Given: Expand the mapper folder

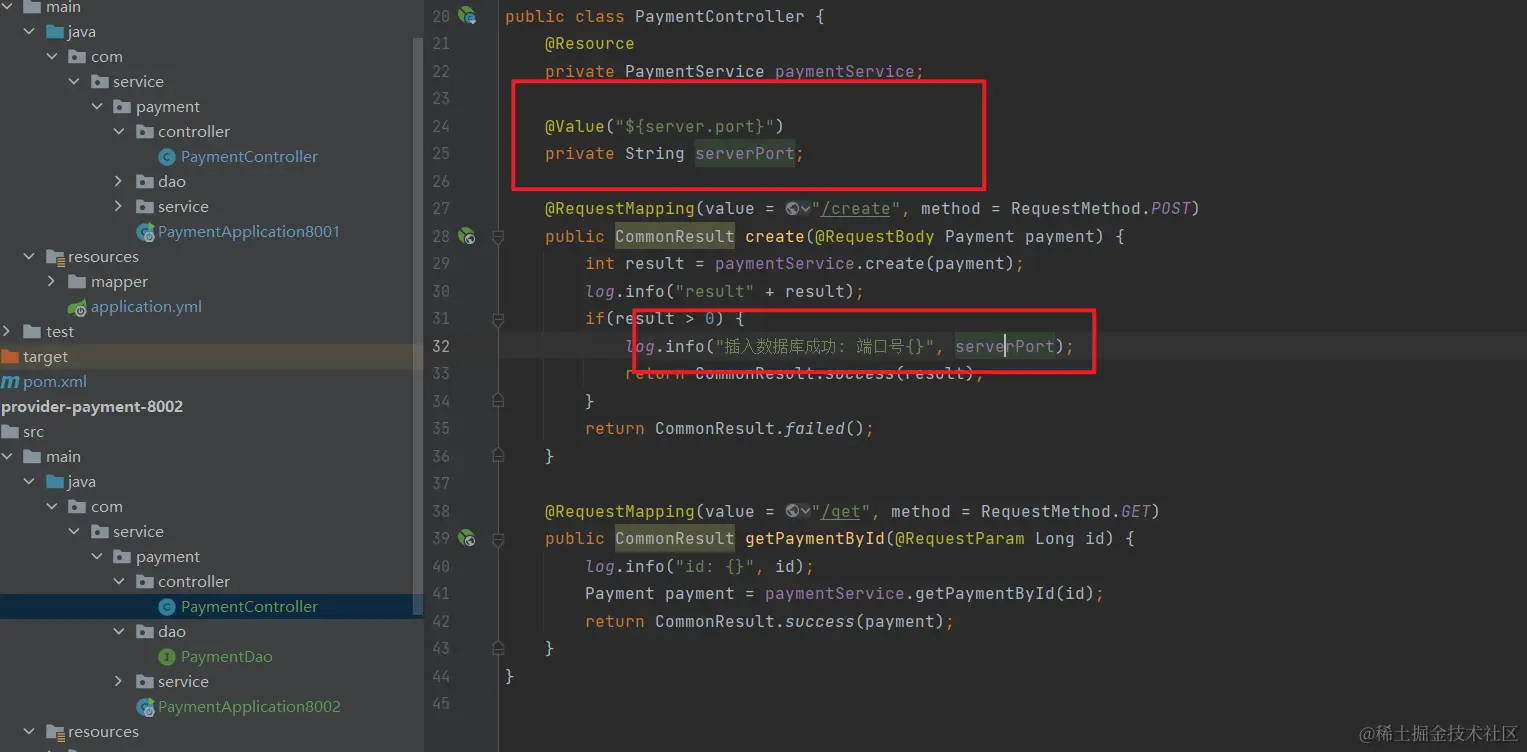Looking at the screenshot, I should 51,282.
